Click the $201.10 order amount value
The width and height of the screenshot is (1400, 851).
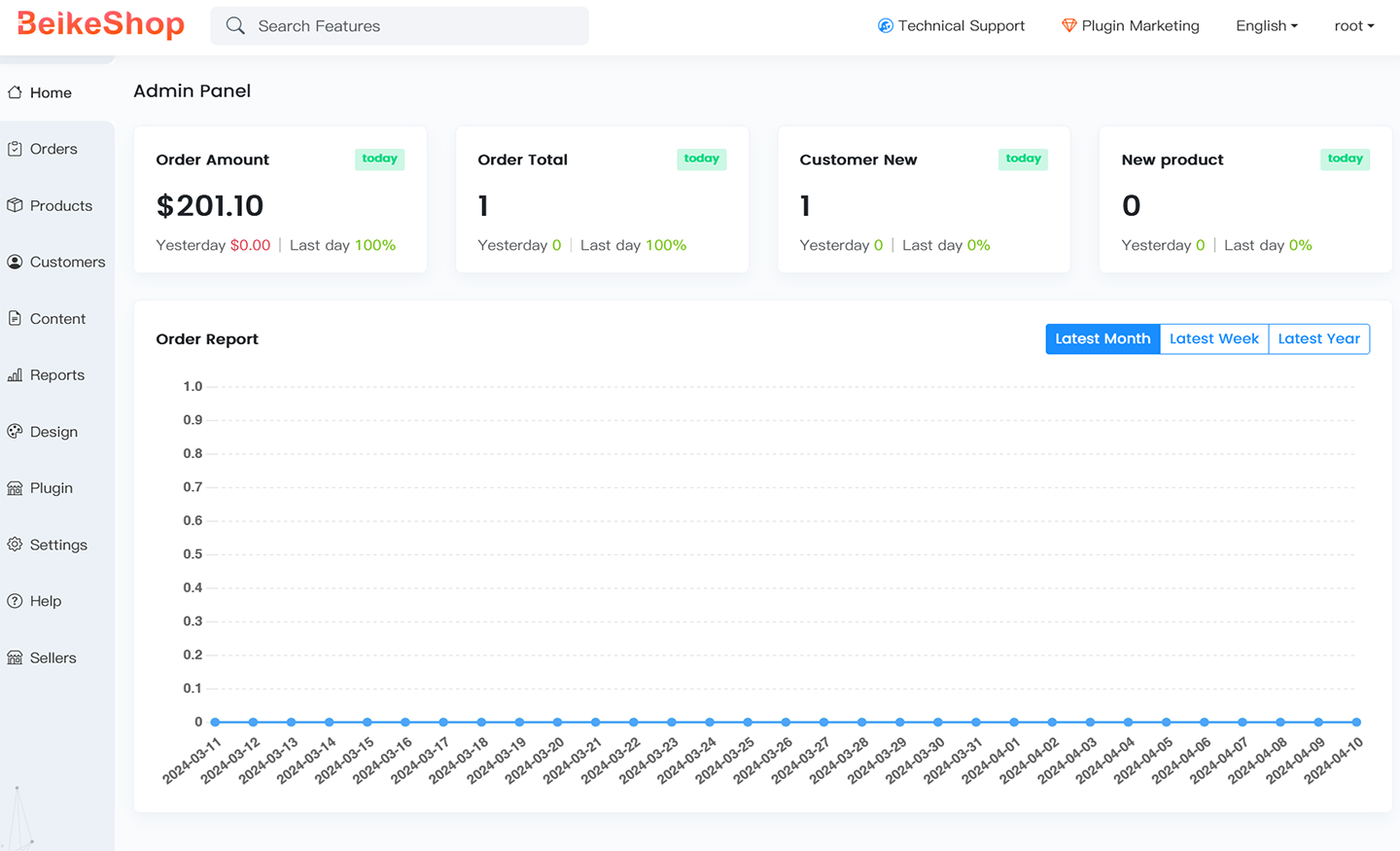[x=210, y=205]
